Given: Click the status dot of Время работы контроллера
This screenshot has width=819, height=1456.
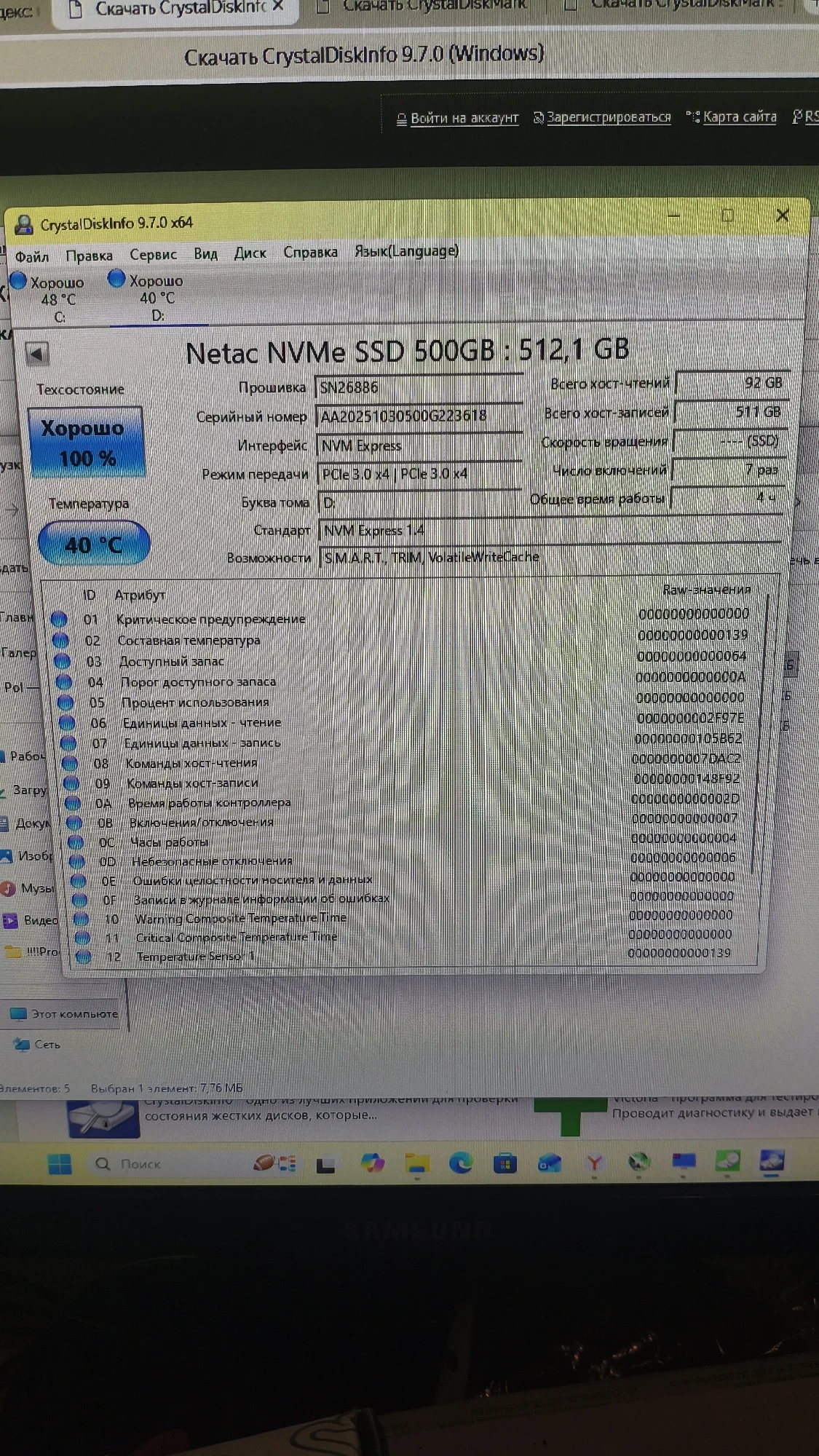Looking at the screenshot, I should (72, 803).
